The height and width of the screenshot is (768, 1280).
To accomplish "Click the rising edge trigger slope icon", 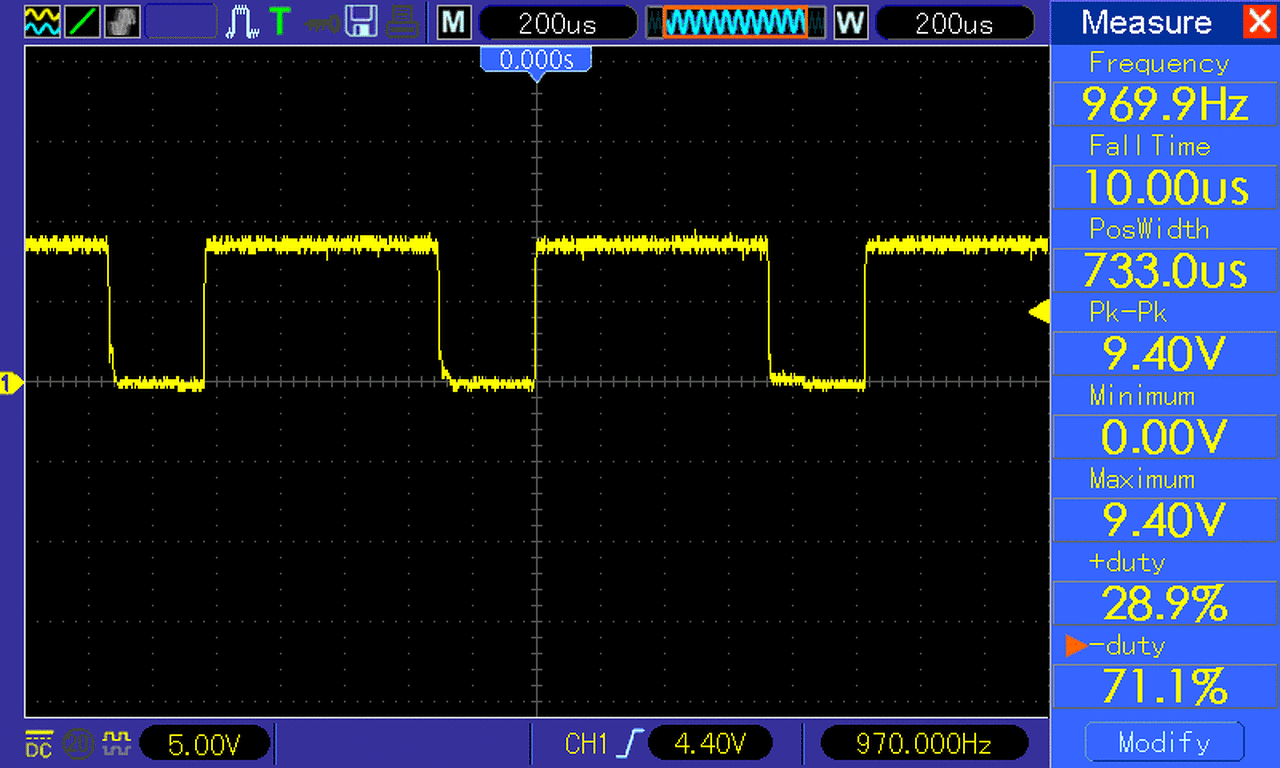I will coord(630,743).
